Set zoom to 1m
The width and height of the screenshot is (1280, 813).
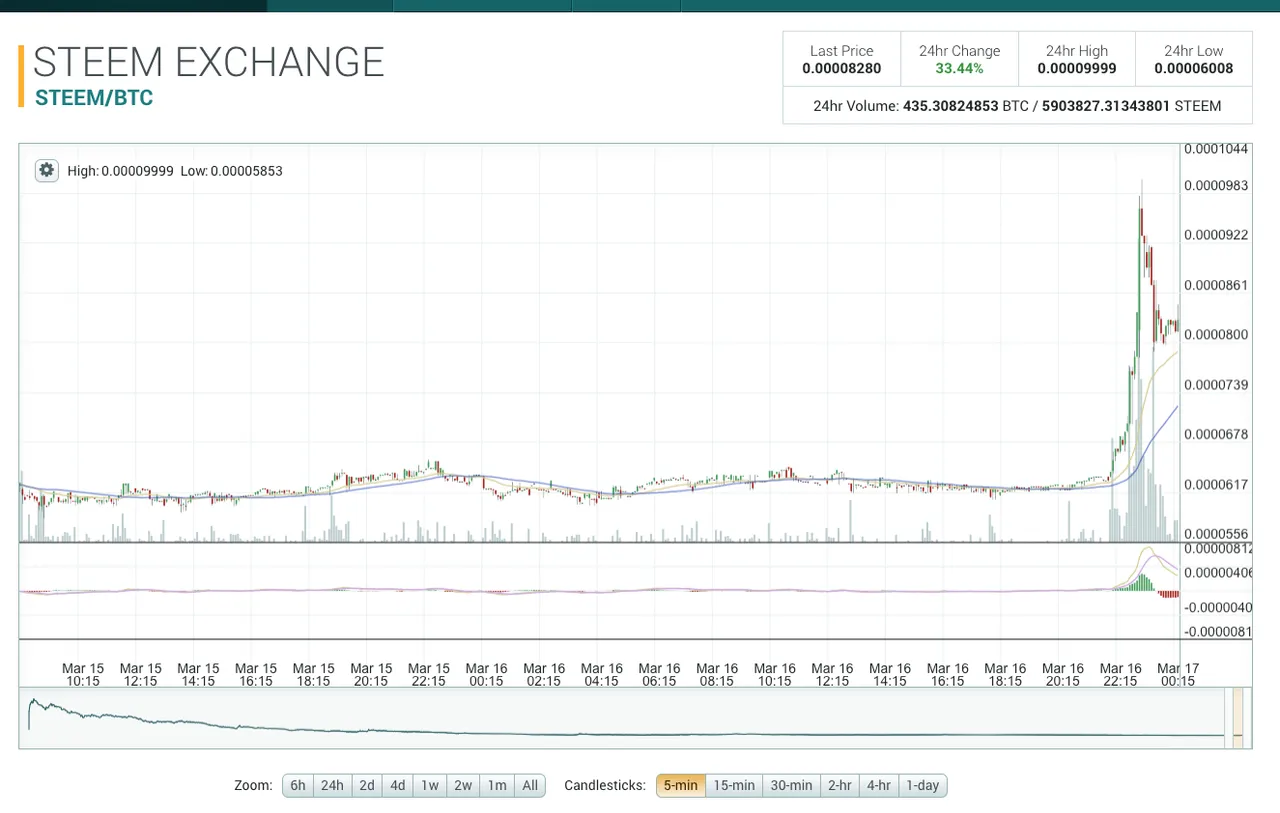coord(497,785)
